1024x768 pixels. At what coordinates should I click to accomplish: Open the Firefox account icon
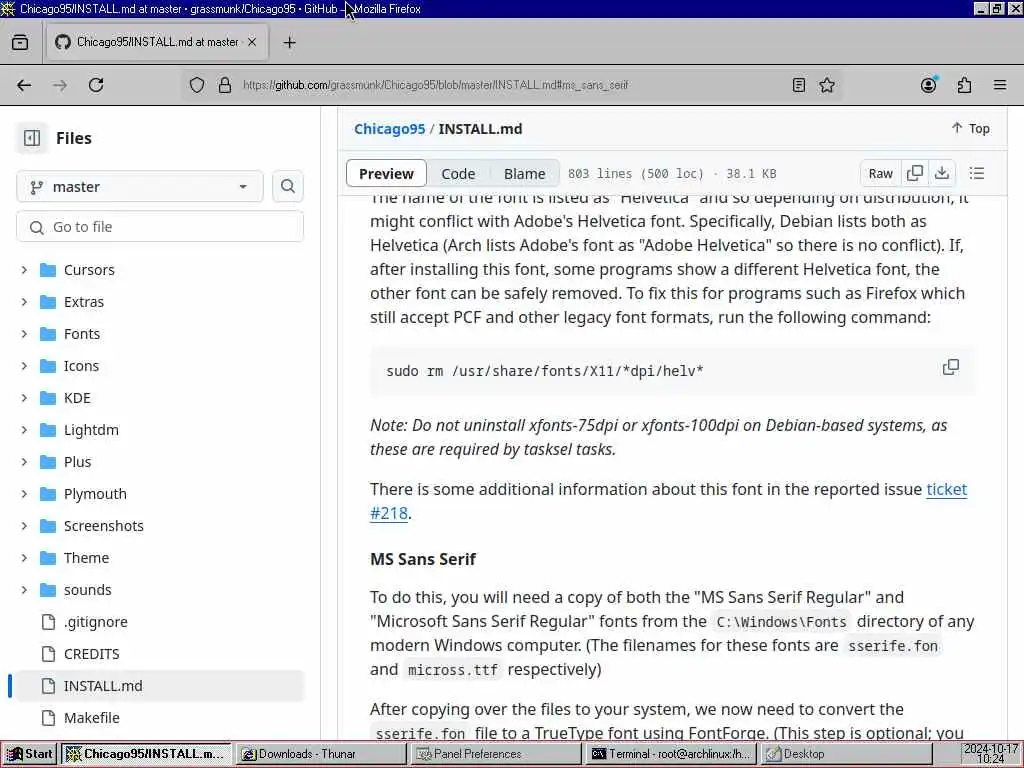coord(928,85)
